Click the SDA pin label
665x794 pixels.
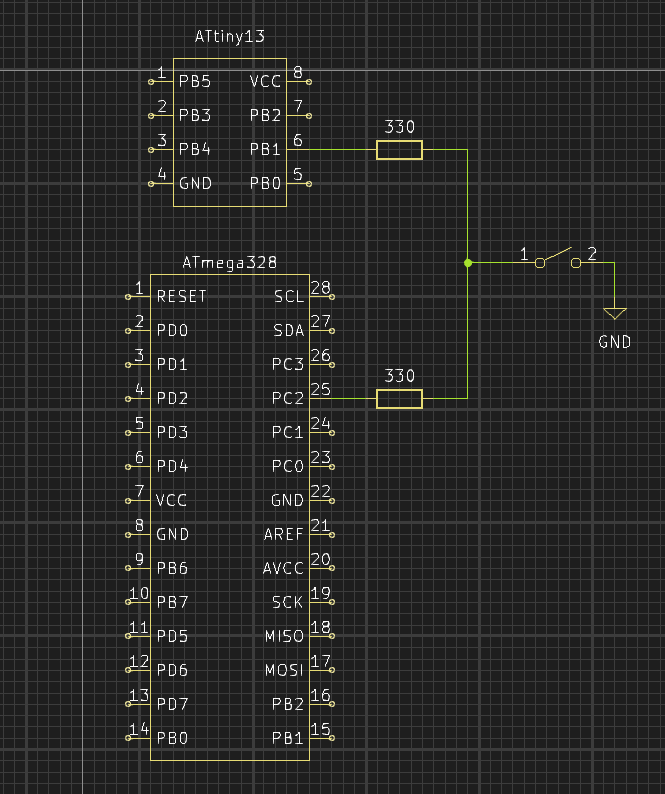tap(289, 330)
